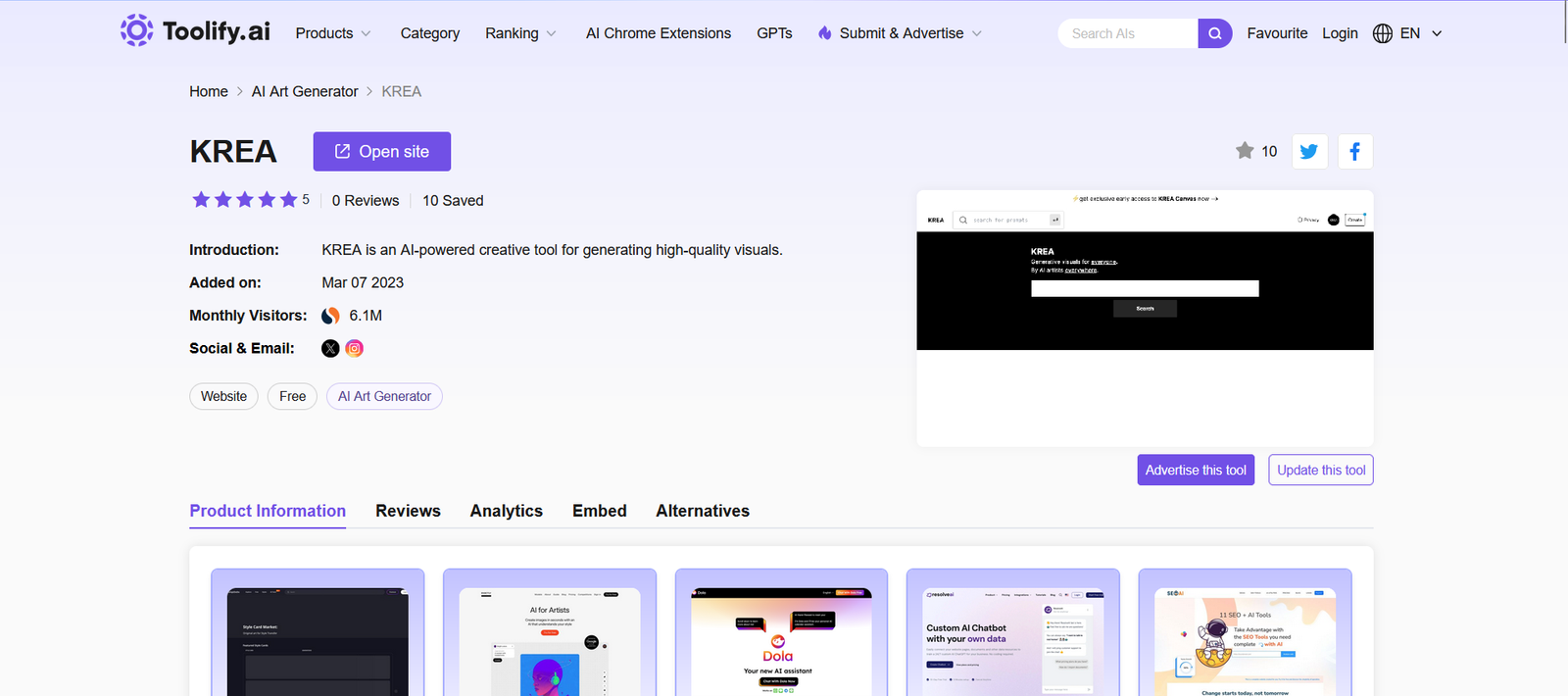This screenshot has height=696, width=1568.
Task: Click the search magnifier button
Action: [1214, 33]
